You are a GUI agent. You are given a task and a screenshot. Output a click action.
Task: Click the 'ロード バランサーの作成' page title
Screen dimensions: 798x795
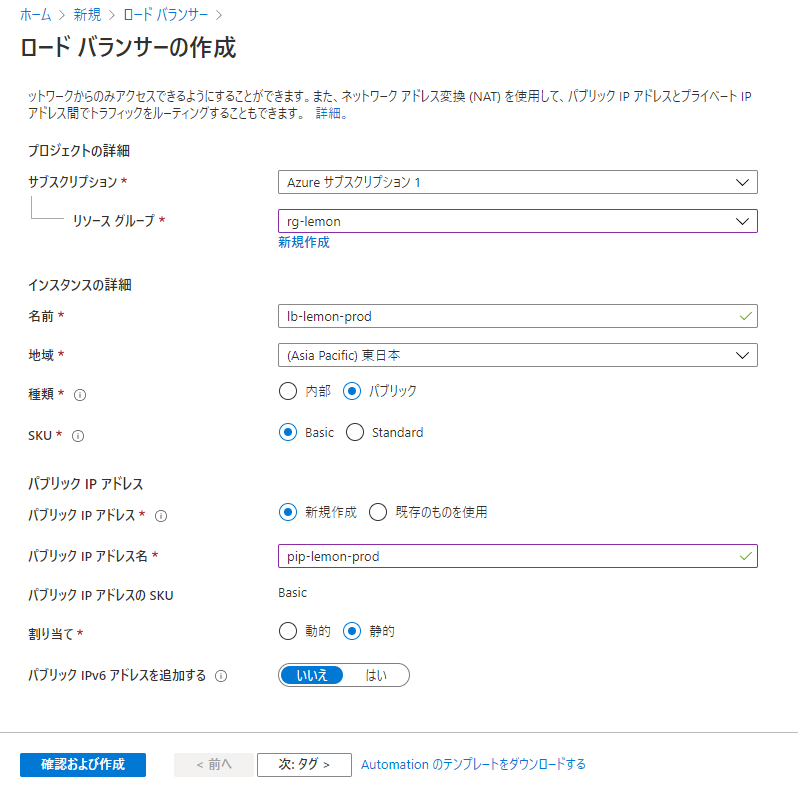tap(128, 48)
